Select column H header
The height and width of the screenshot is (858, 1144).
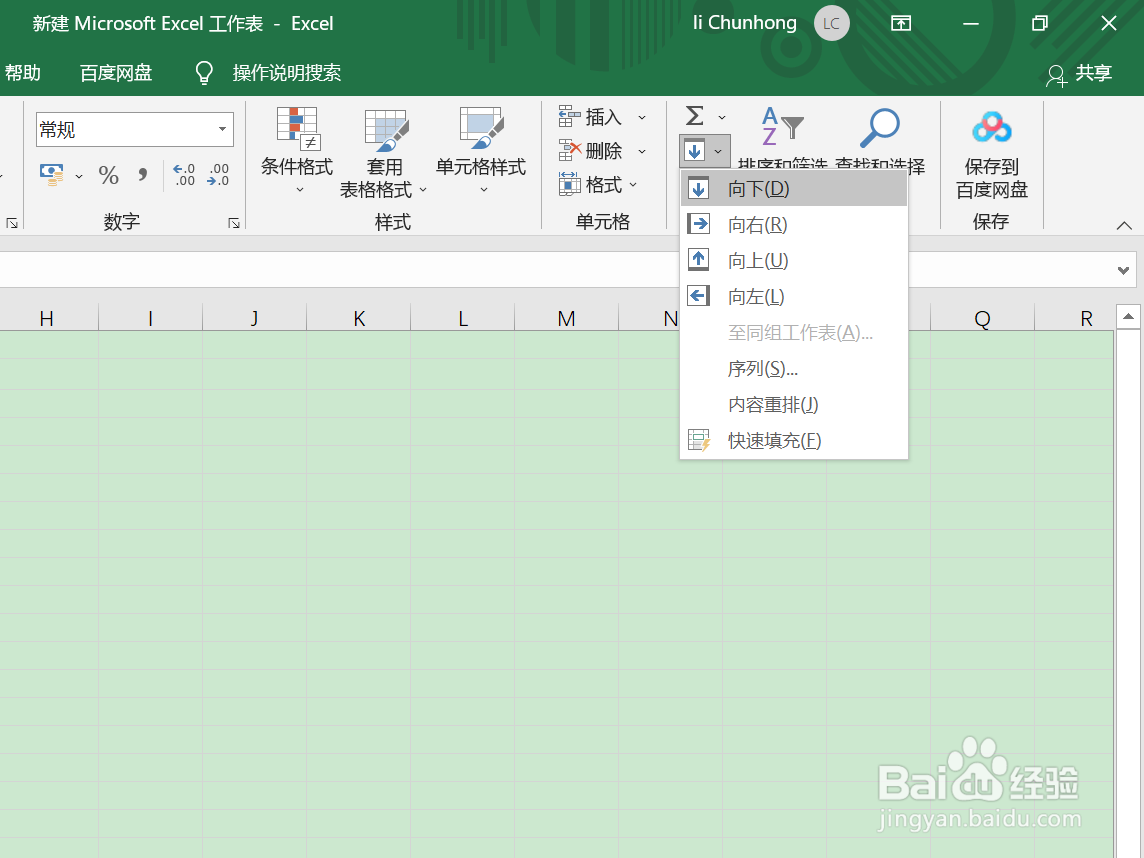pyautogui.click(x=47, y=318)
